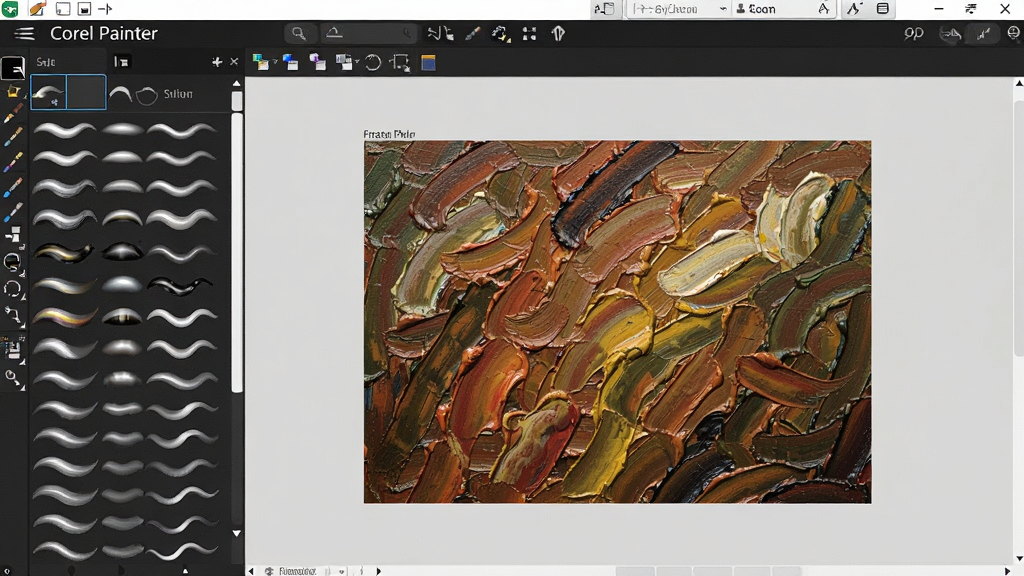The image size is (1024, 576).
Task: Open dropdown arrow beside green-yellow layers icon
Action: 275,62
